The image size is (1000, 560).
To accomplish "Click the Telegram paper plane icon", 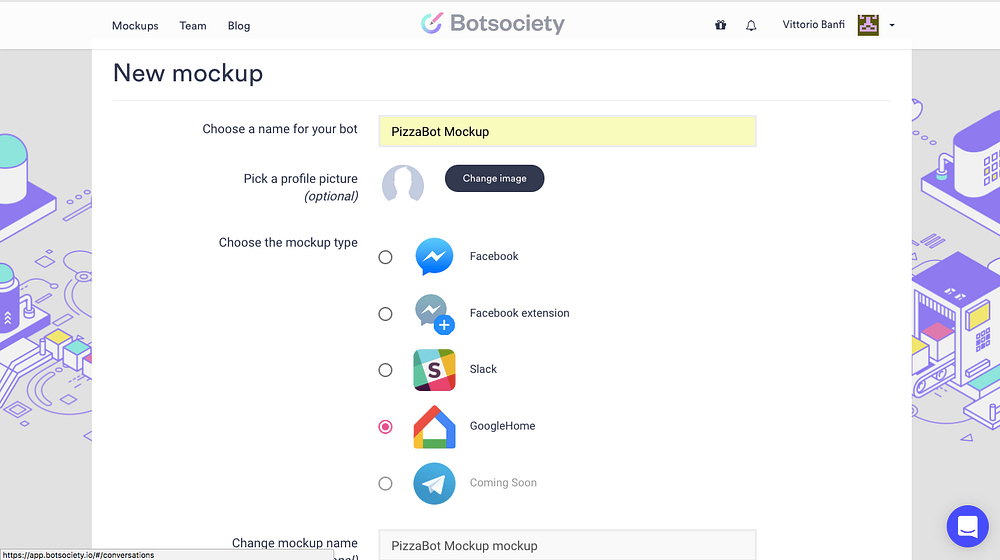I will coord(434,484).
